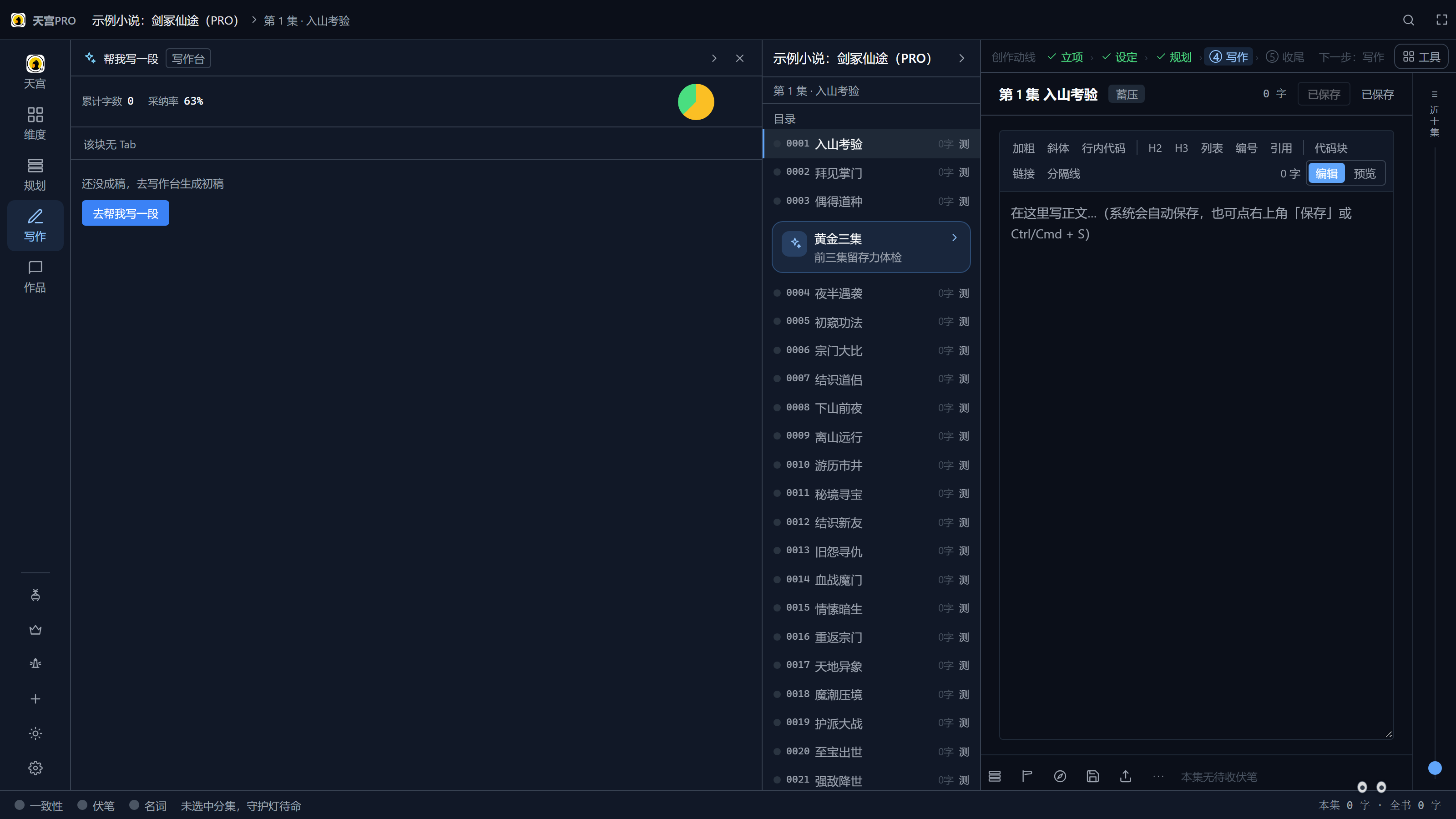The height and width of the screenshot is (819, 1456).
Task: Go to the 设定 step
Action: click(x=1120, y=57)
